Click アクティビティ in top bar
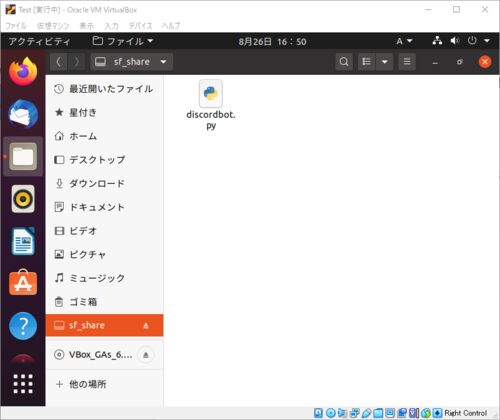500x420 pixels. pyautogui.click(x=39, y=41)
